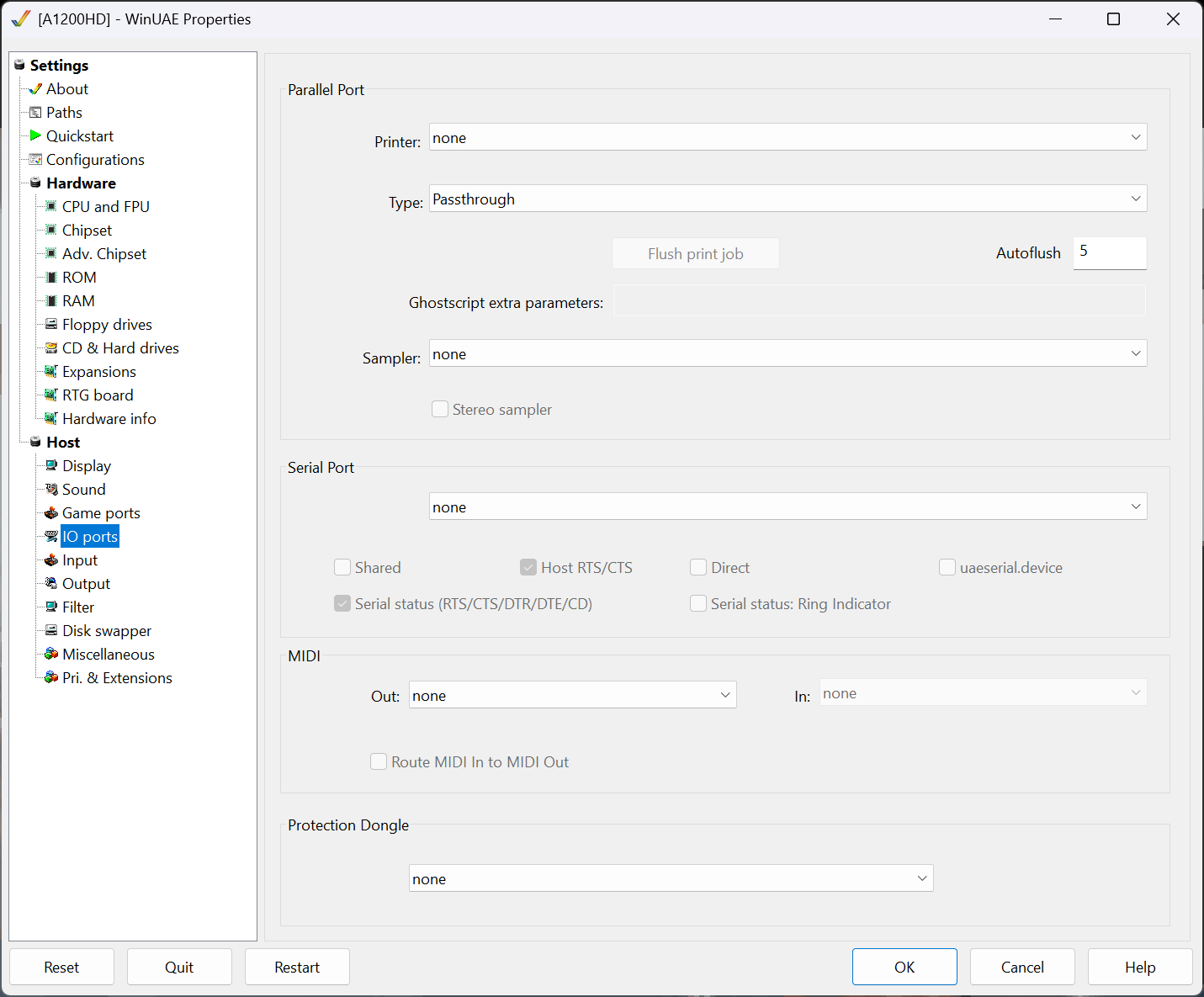
Task: Enable the uaeserial.device checkbox
Action: 947,567
